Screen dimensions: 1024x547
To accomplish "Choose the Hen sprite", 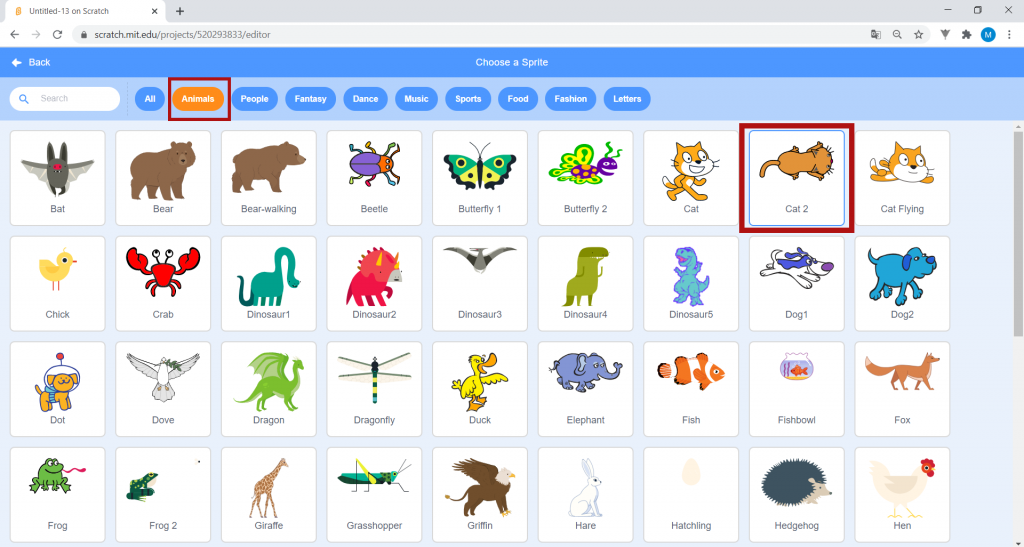I will (x=903, y=495).
